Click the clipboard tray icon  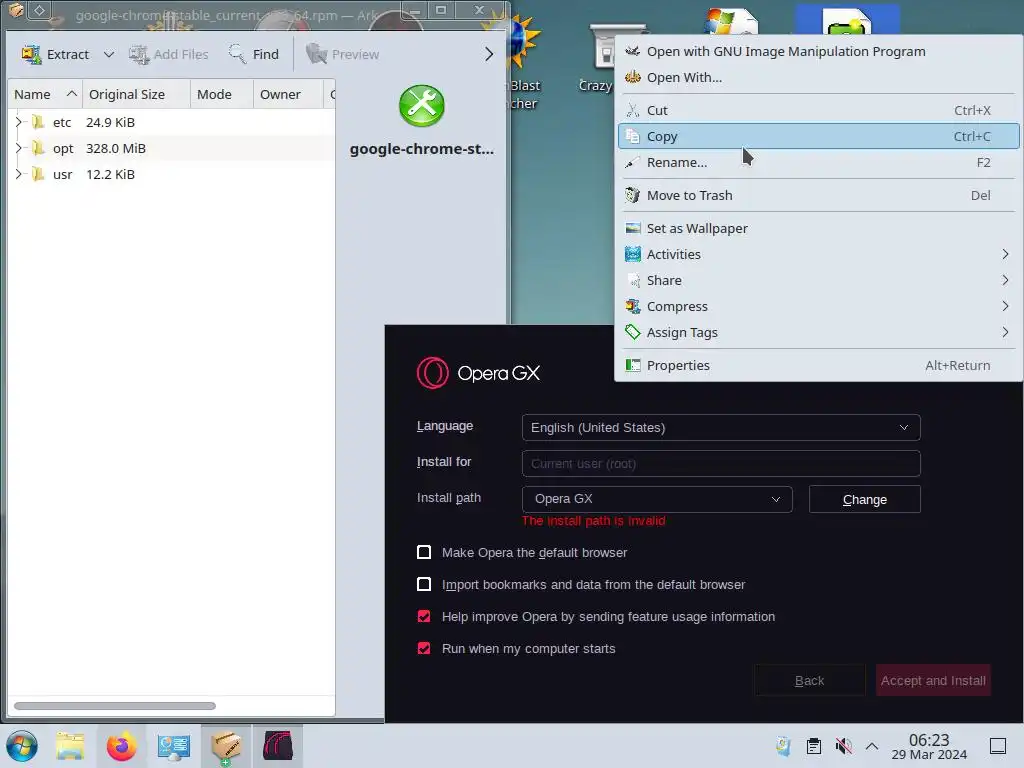(814, 746)
